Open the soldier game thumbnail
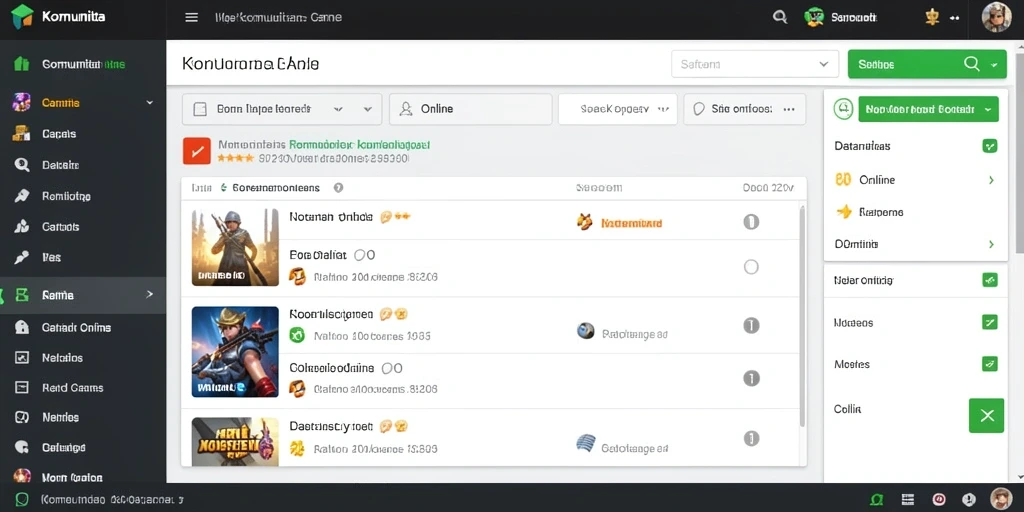Image resolution: width=1024 pixels, height=512 pixels. click(235, 247)
